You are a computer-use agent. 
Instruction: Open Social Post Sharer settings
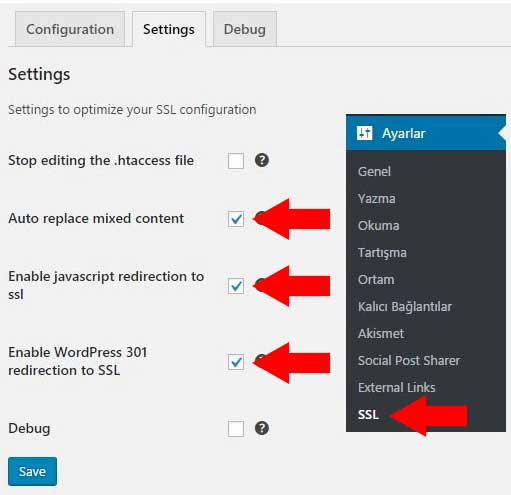pos(409,361)
